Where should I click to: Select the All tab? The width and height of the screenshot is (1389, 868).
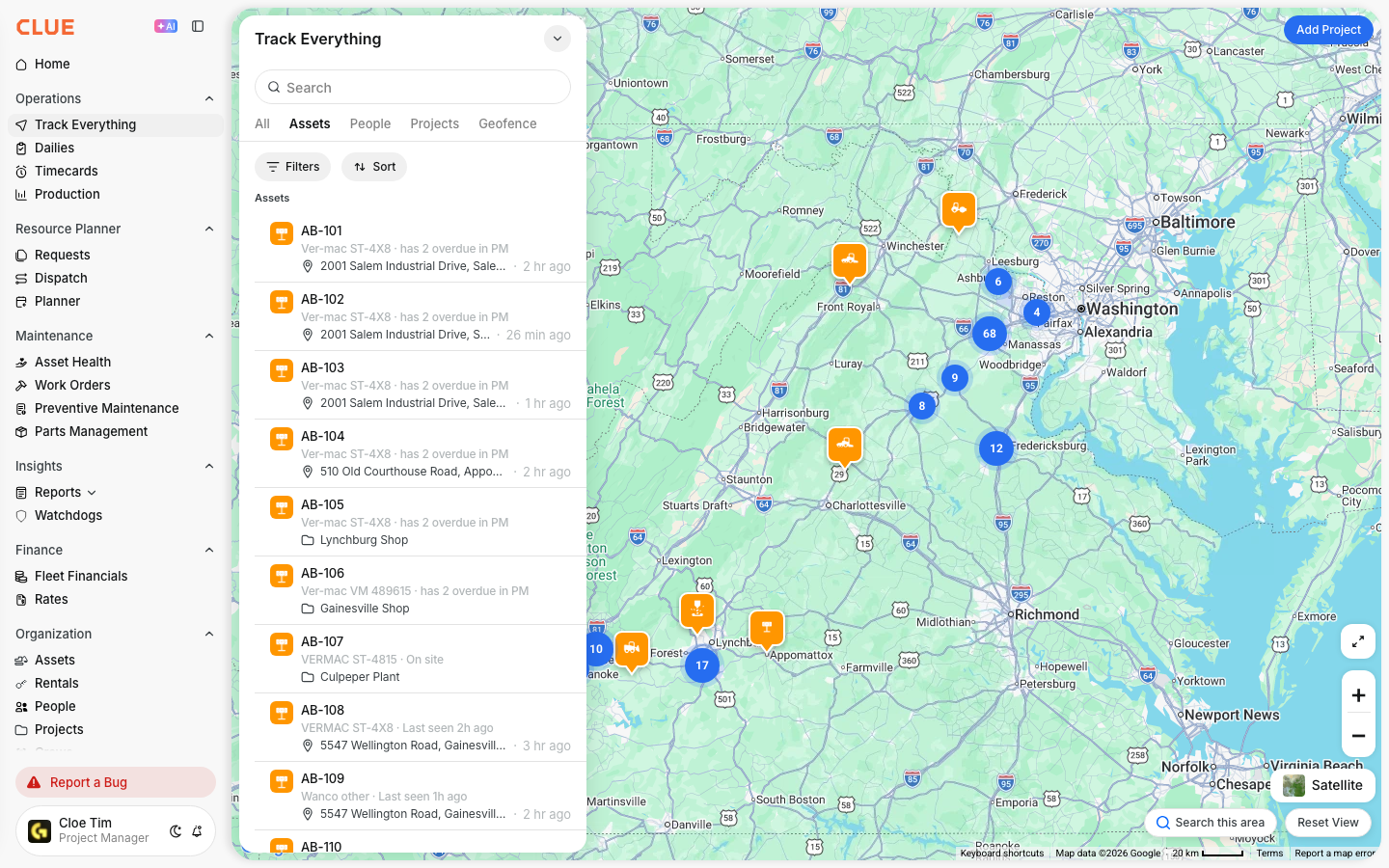click(262, 123)
